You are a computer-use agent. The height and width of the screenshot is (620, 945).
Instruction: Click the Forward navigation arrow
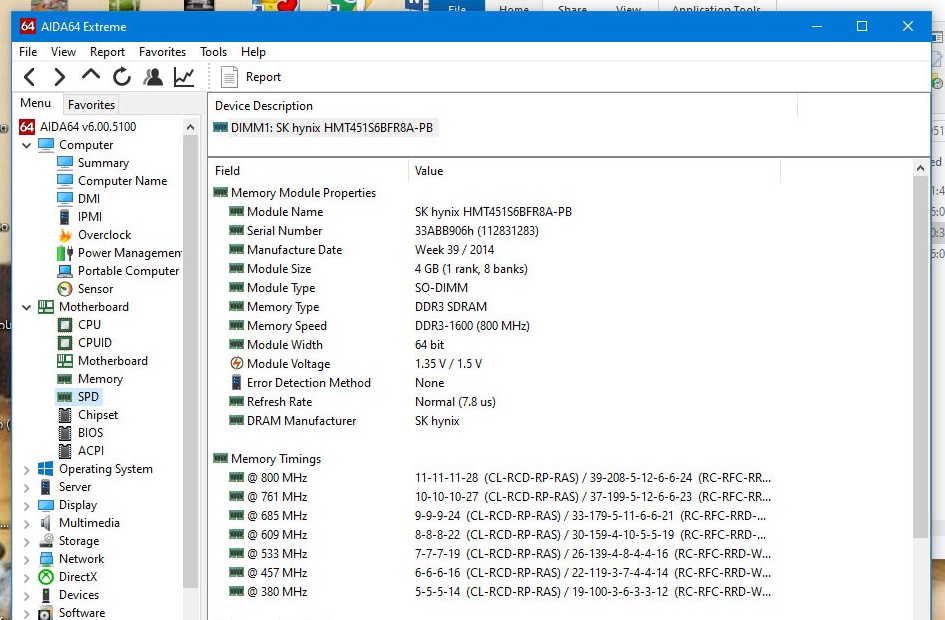tap(59, 77)
